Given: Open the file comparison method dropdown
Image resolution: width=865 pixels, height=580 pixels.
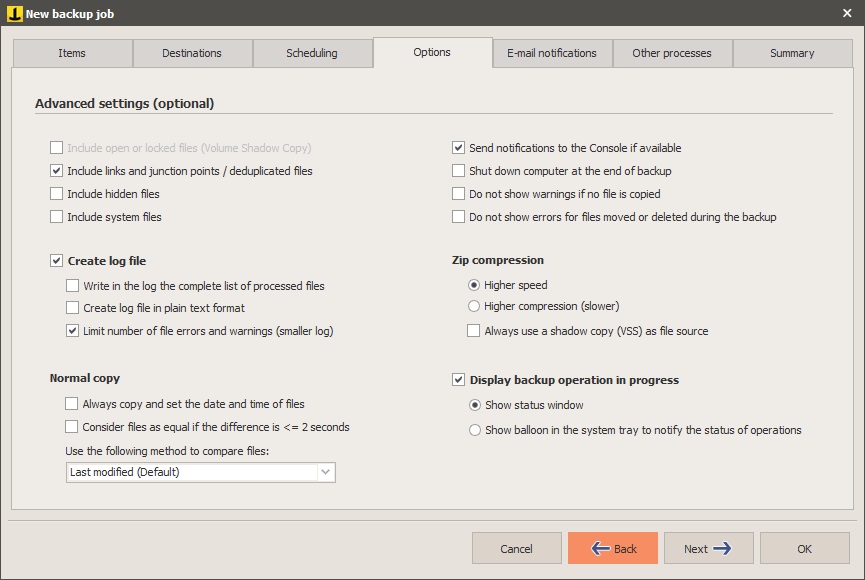Looking at the screenshot, I should (326, 471).
